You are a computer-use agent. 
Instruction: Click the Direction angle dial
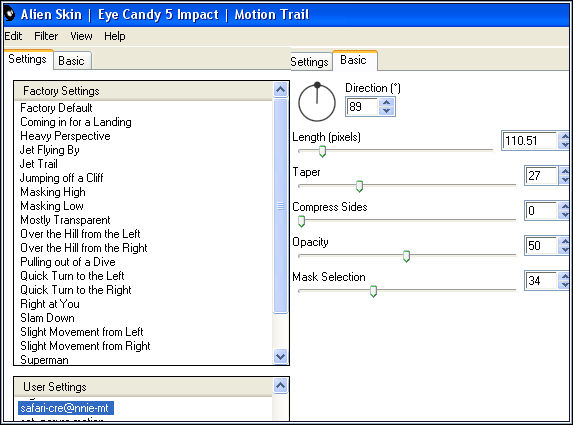tap(317, 103)
